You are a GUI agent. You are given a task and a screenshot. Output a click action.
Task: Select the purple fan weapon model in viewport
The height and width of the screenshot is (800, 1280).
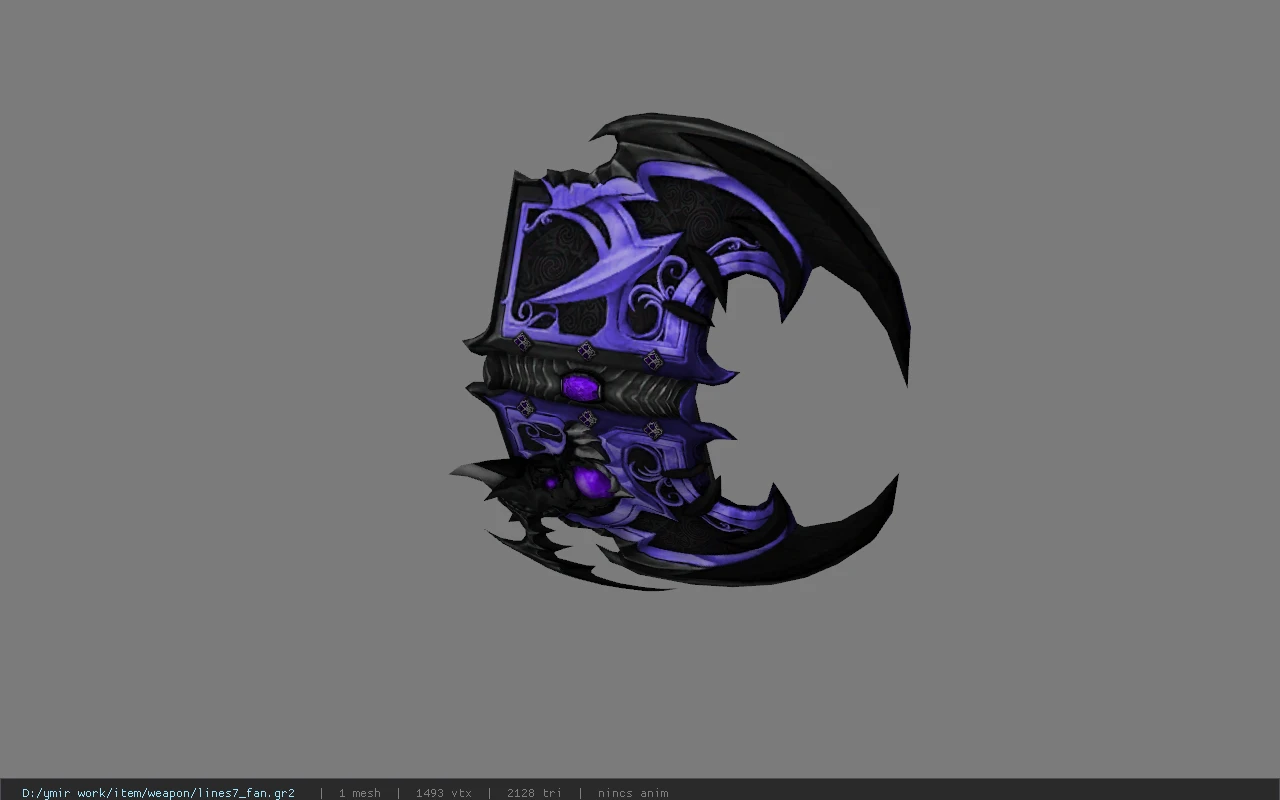[680, 352]
